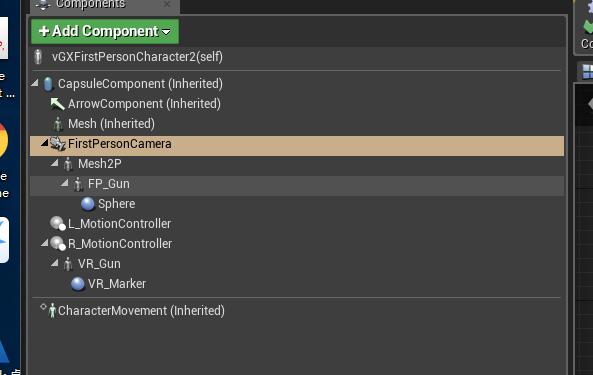
Task: Select the Mesh (Inherited) row
Action: pos(297,124)
